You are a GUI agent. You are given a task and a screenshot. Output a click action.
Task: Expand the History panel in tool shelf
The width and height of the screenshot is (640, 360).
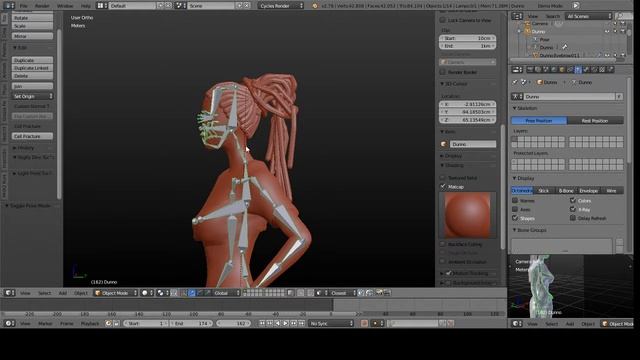pyautogui.click(x=24, y=148)
